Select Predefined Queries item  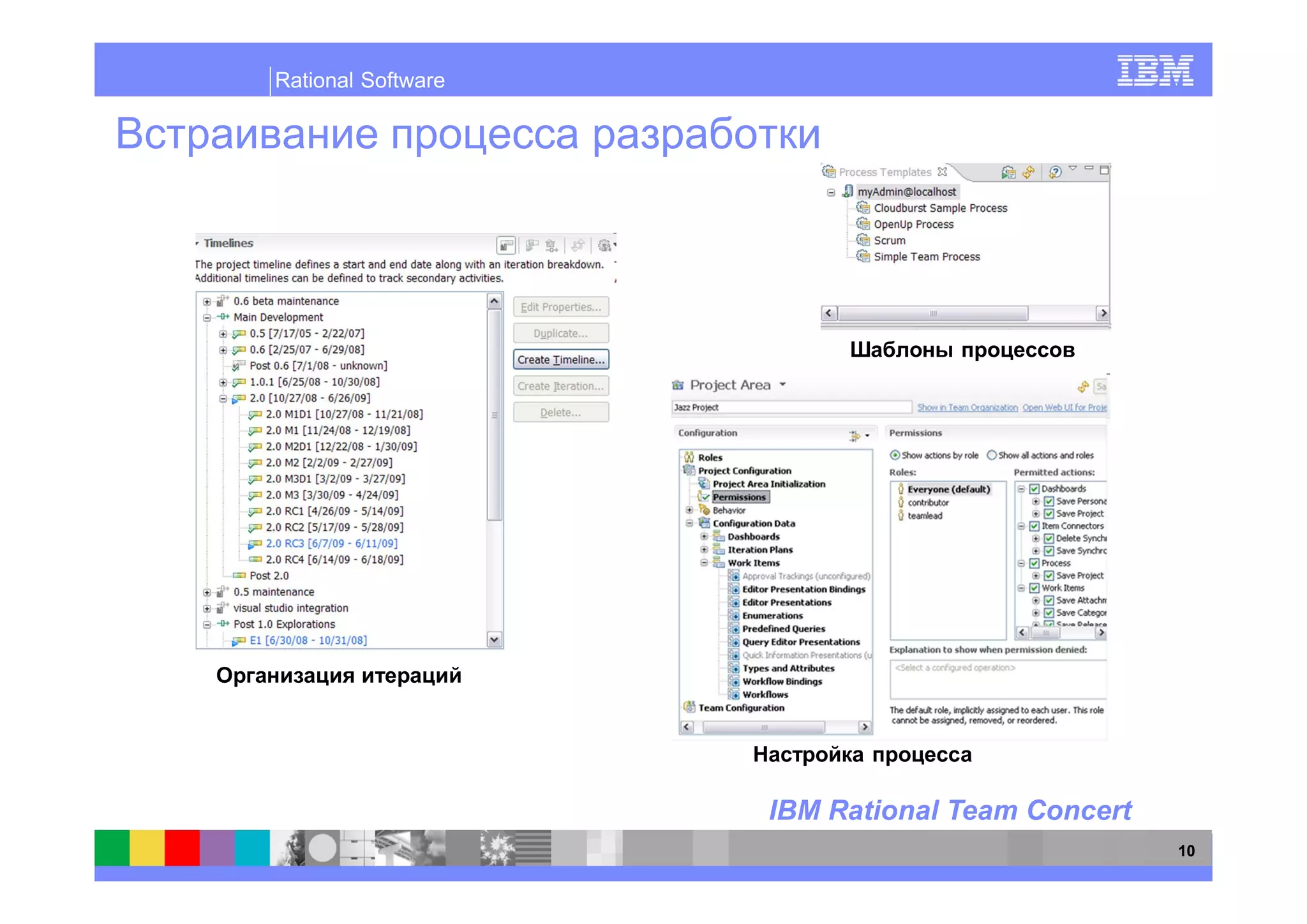784,629
